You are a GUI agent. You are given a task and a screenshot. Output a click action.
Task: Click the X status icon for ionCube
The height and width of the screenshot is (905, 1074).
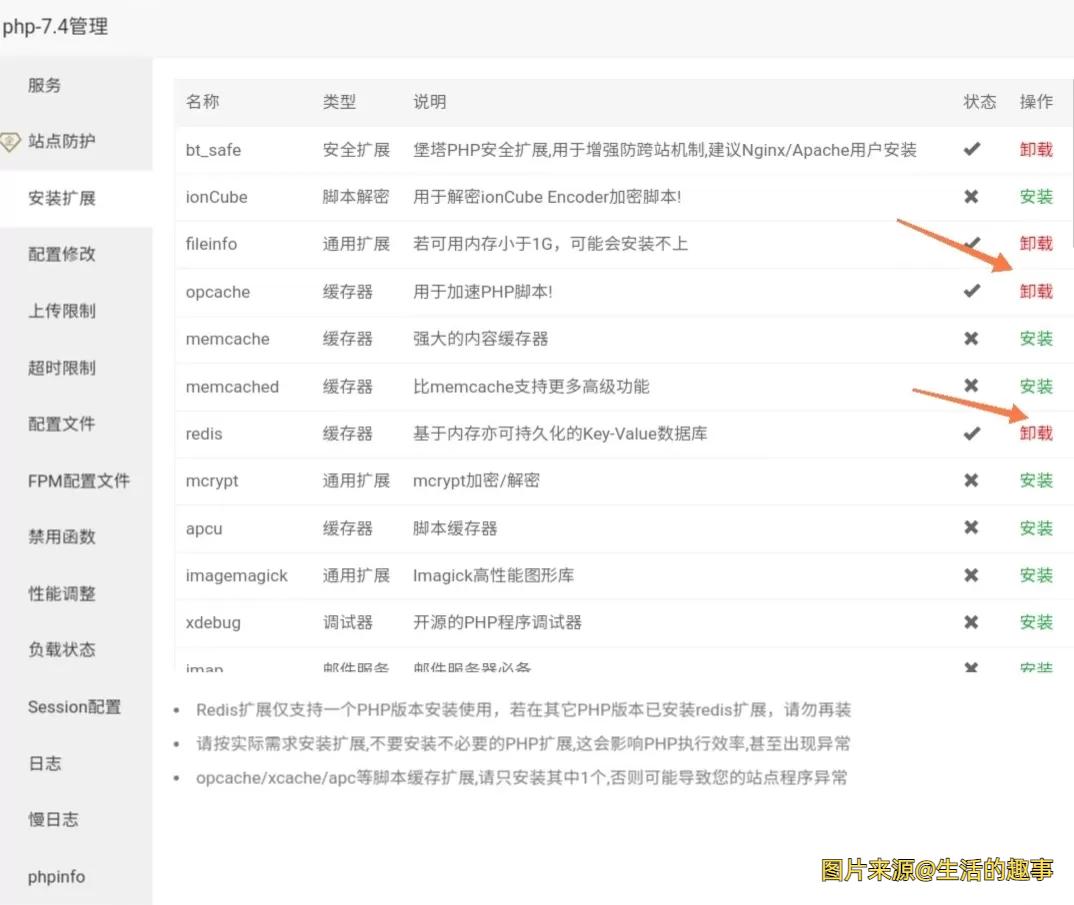971,197
